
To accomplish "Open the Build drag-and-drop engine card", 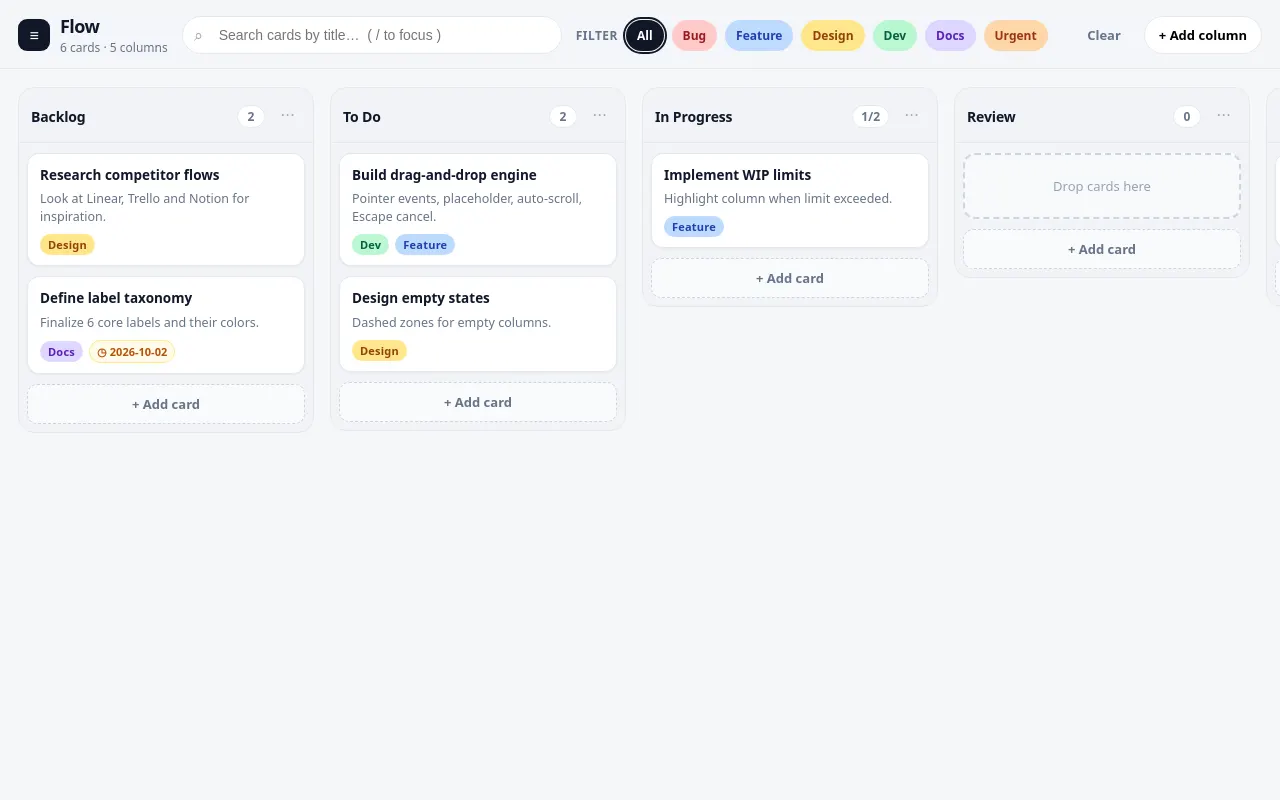I will [478, 209].
